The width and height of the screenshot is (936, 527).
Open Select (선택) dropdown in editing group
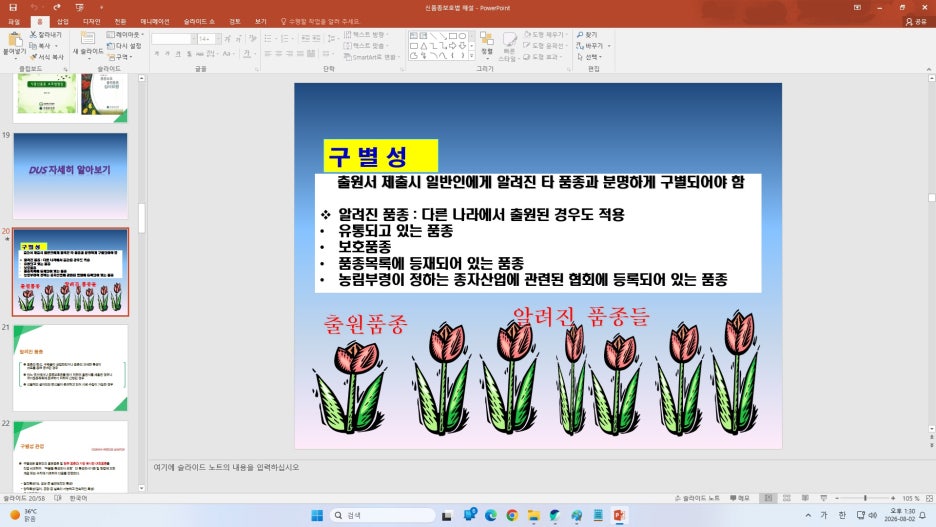coord(589,57)
